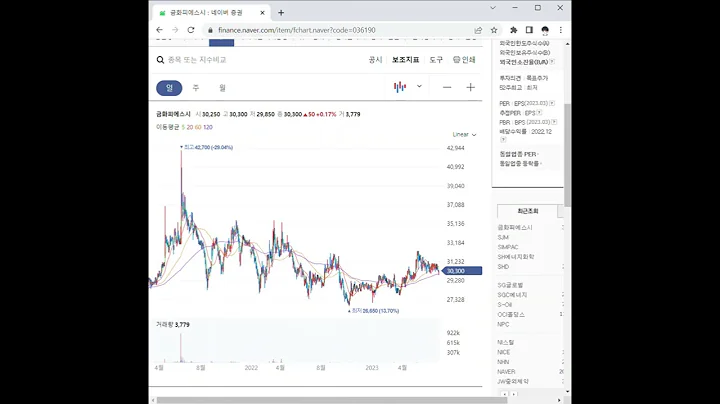
Task: Click the address bar URL
Action: coord(297,30)
